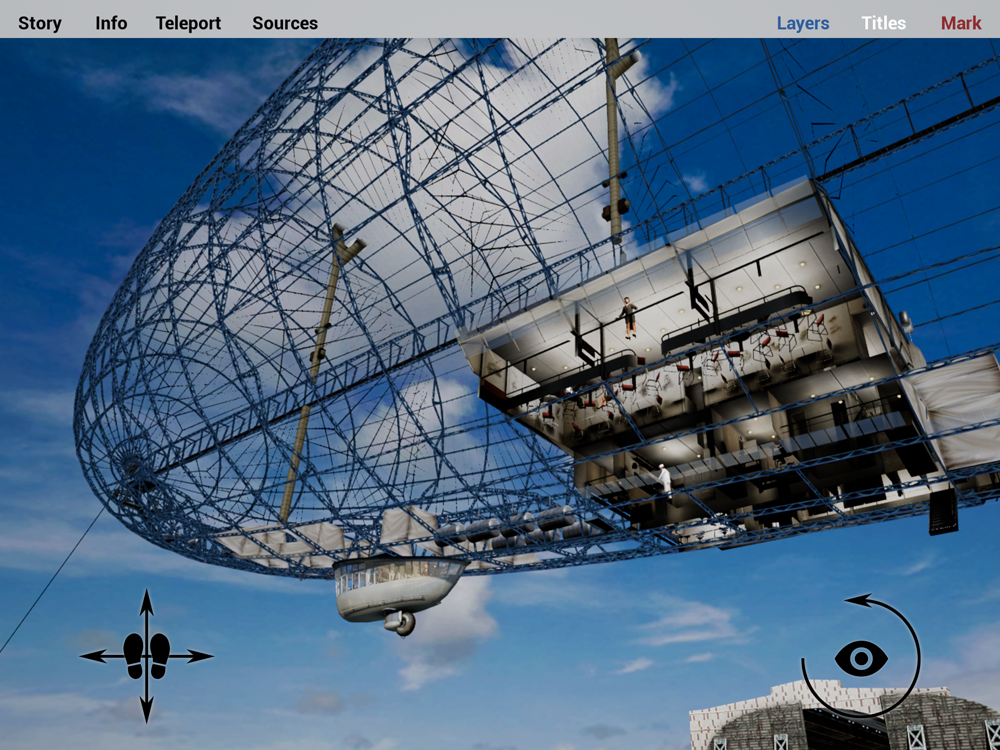Open the Teleport menu
Screen dimensions: 1000x750
188,23
